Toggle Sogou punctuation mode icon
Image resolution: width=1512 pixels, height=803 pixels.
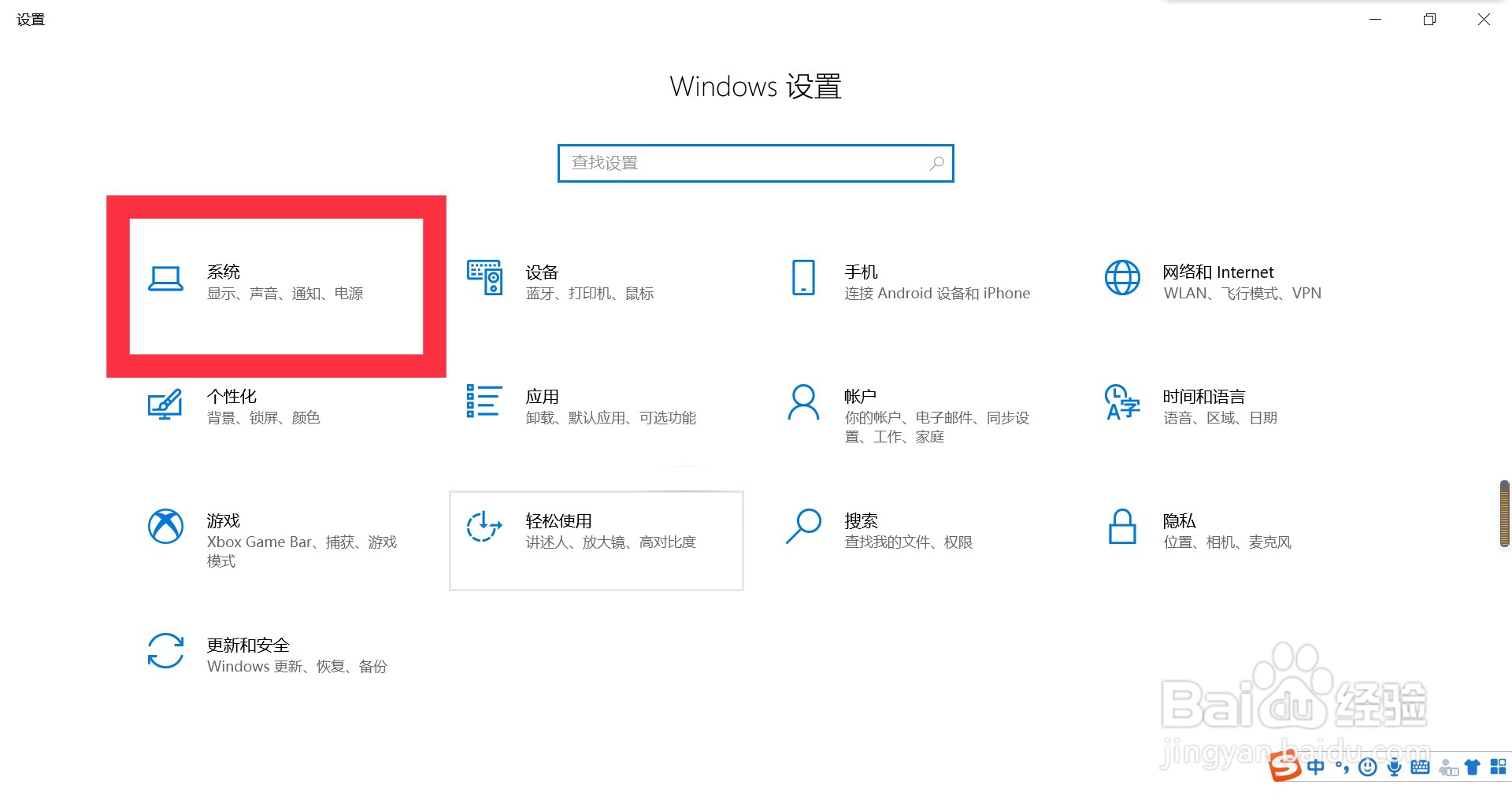pyautogui.click(x=1341, y=767)
